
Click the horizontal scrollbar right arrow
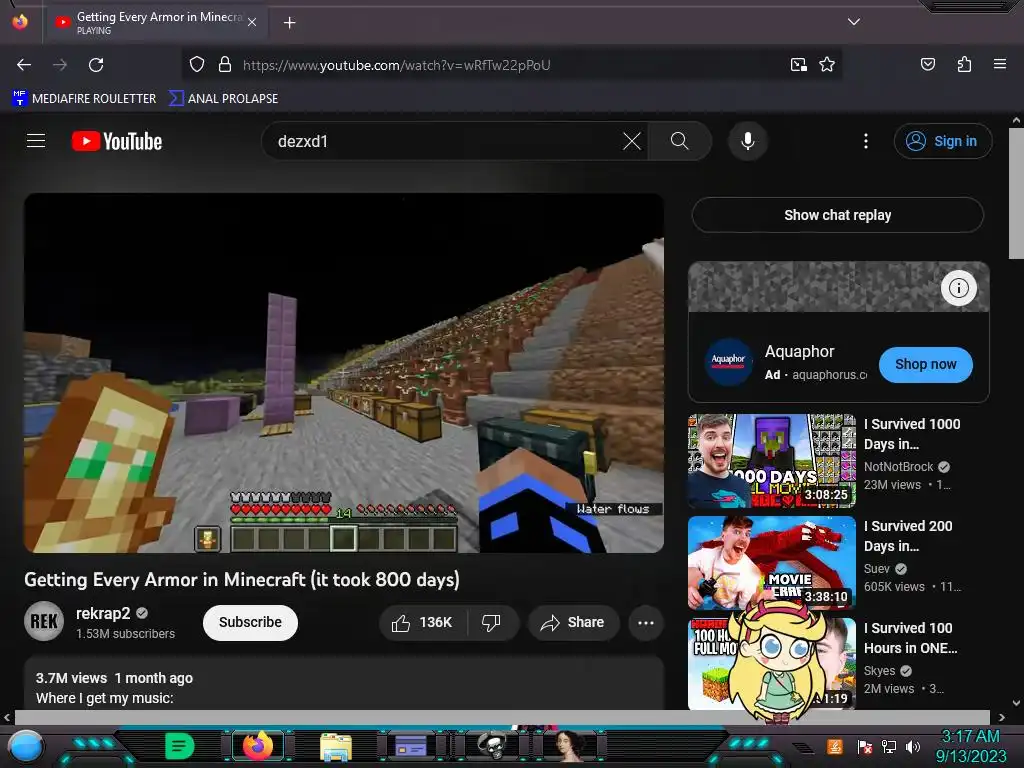(x=1001, y=717)
